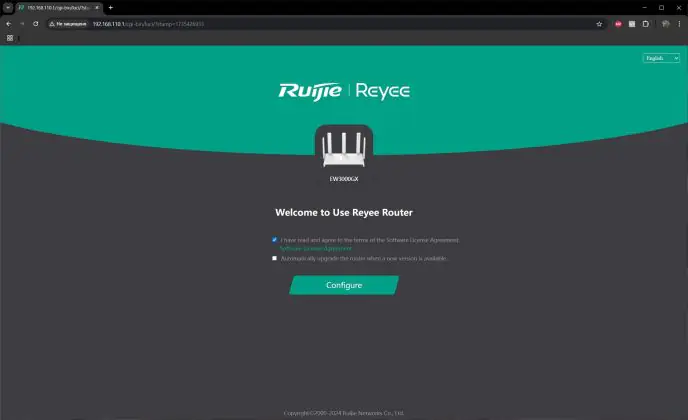
Task: Click the EW3000GX model label
Action: [344, 179]
